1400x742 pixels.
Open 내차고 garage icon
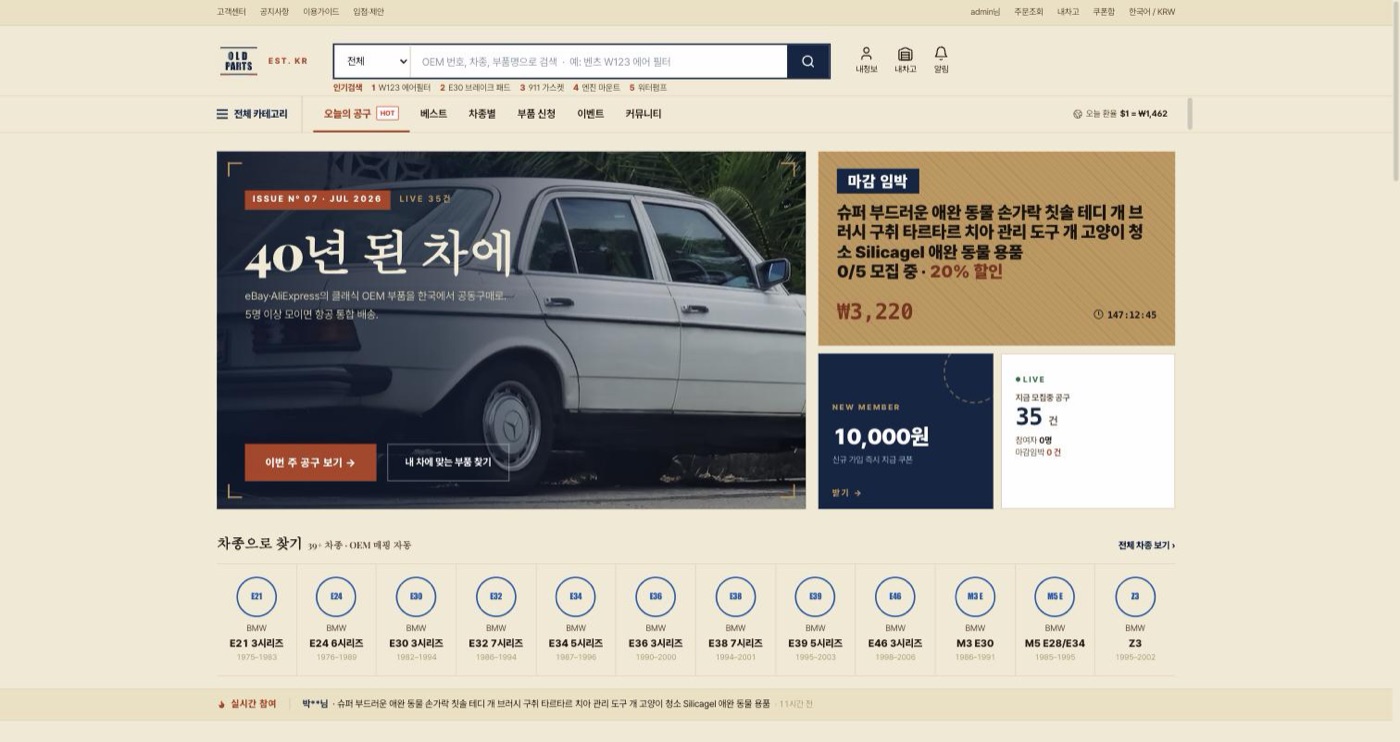tap(905, 60)
